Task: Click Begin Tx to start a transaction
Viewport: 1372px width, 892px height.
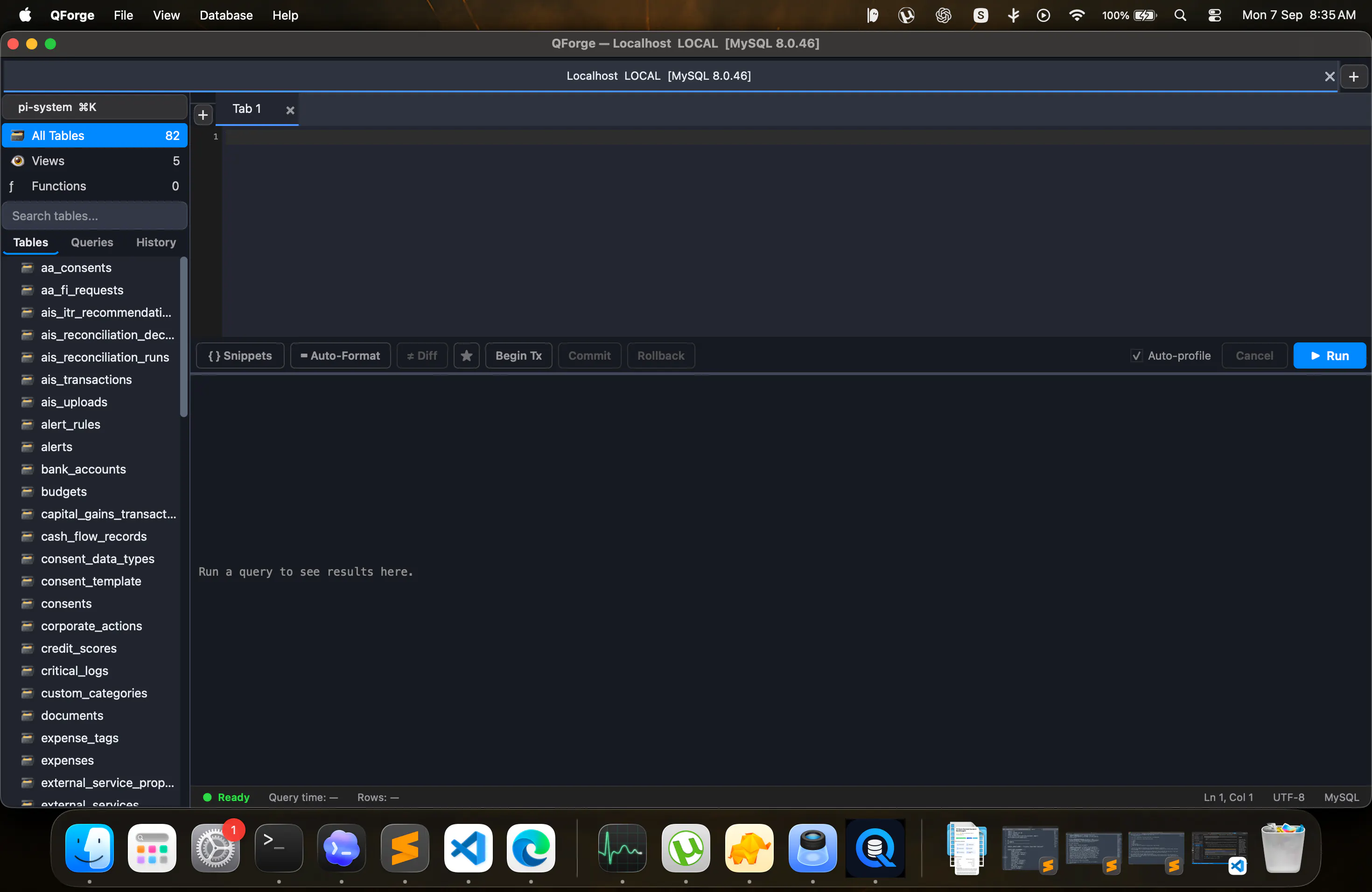Action: pos(518,355)
